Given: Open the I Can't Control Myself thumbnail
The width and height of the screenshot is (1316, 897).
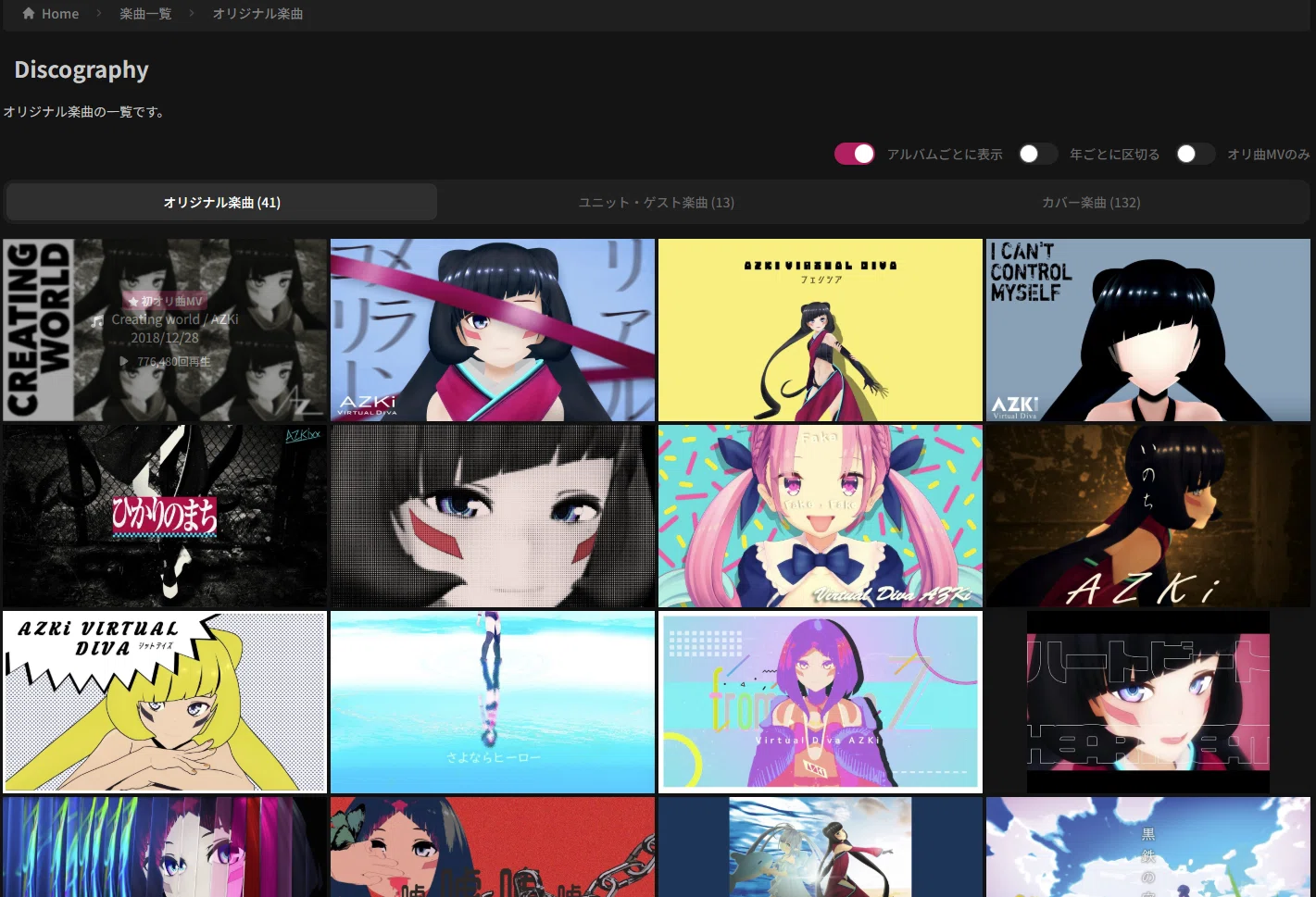Looking at the screenshot, I should tap(1148, 330).
